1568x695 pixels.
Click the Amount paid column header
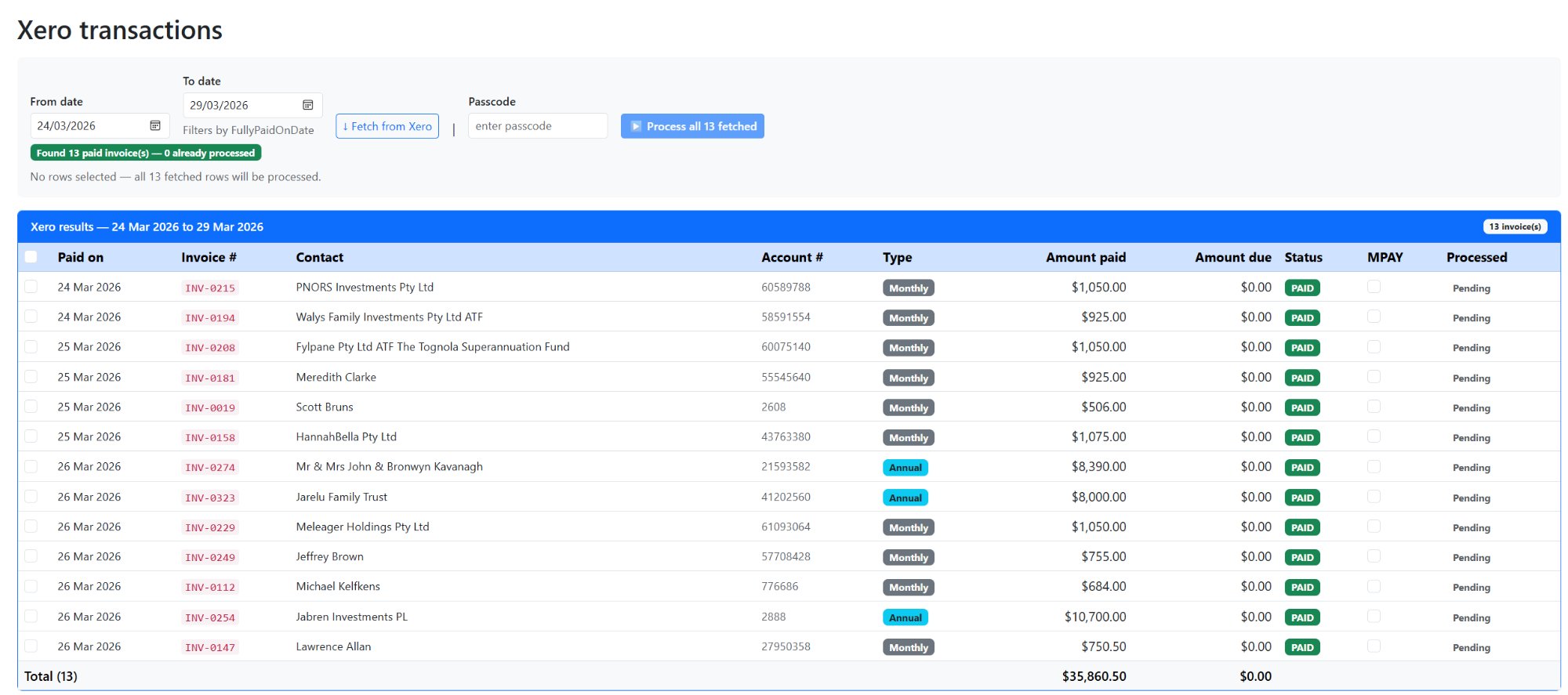coord(1086,257)
